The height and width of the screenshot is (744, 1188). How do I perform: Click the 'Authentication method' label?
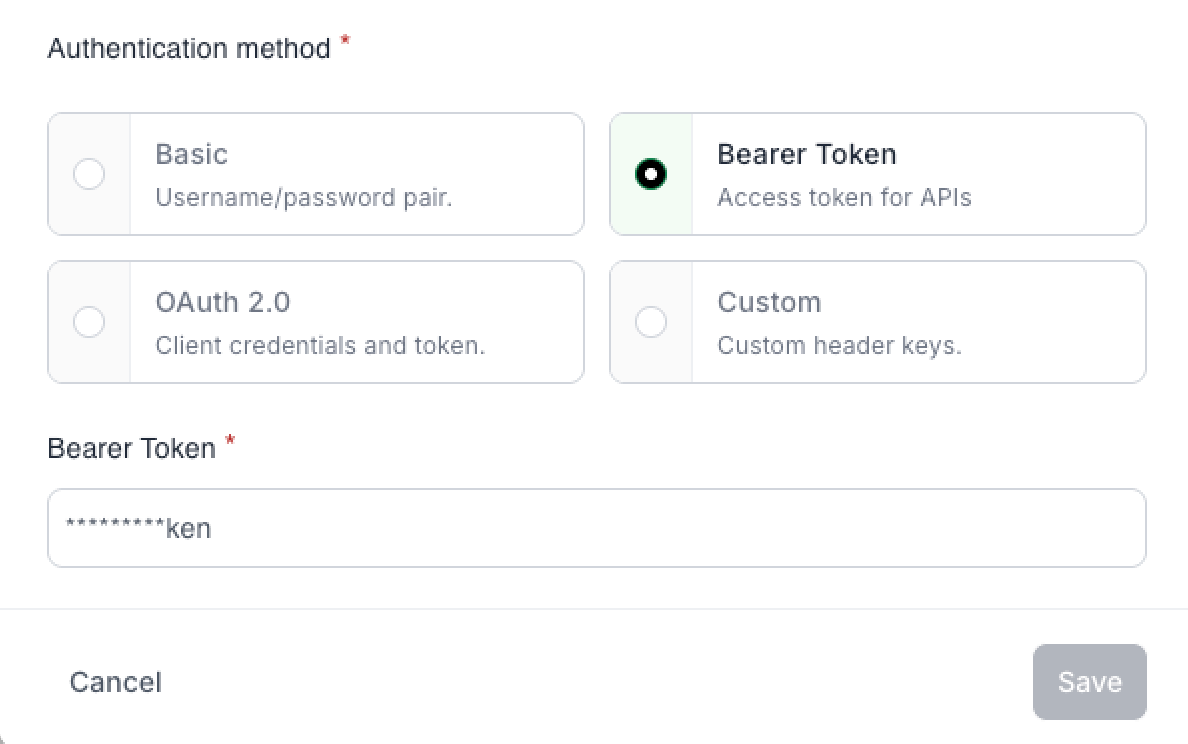tap(189, 48)
